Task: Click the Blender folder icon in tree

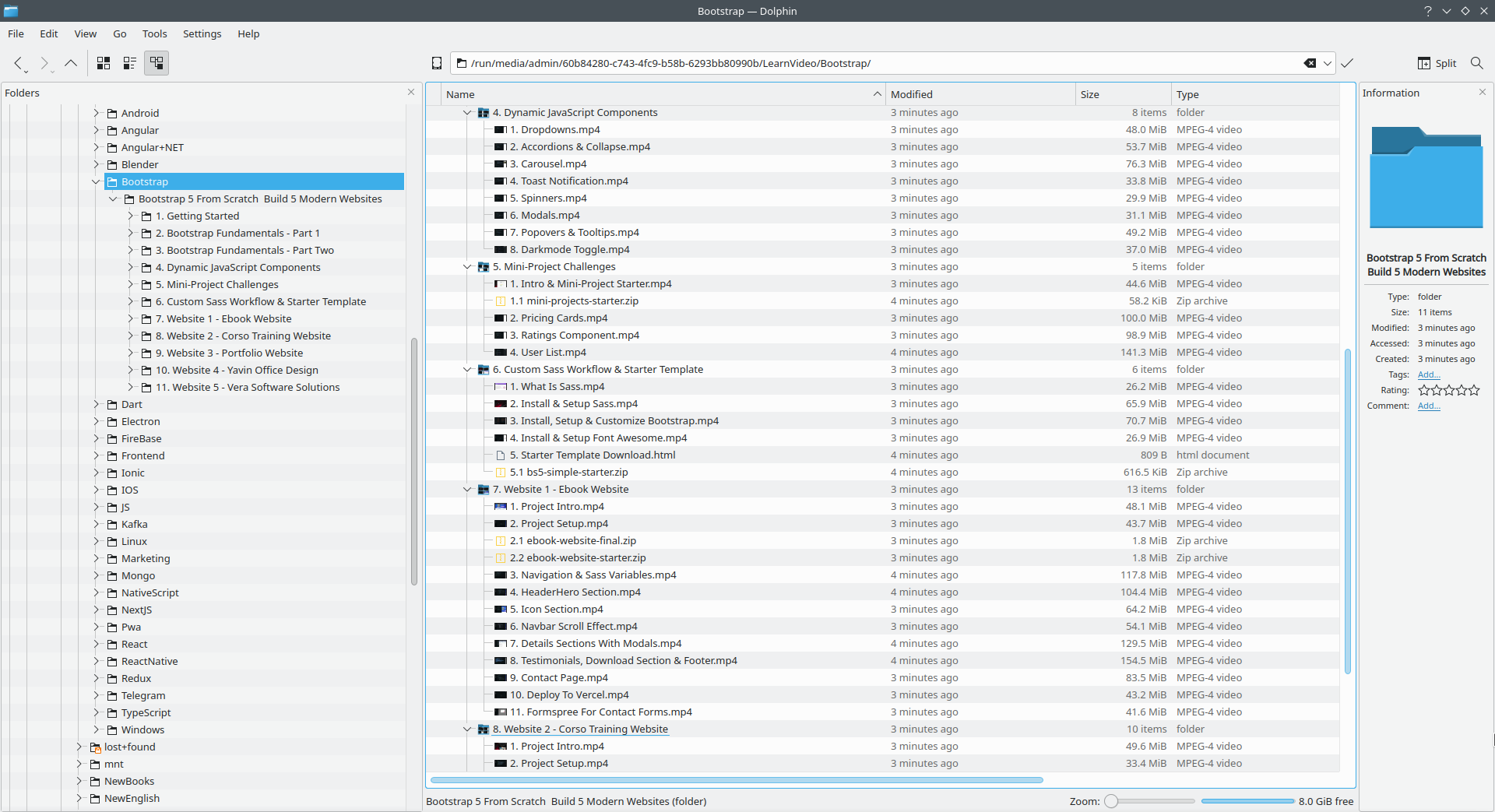Action: point(112,164)
